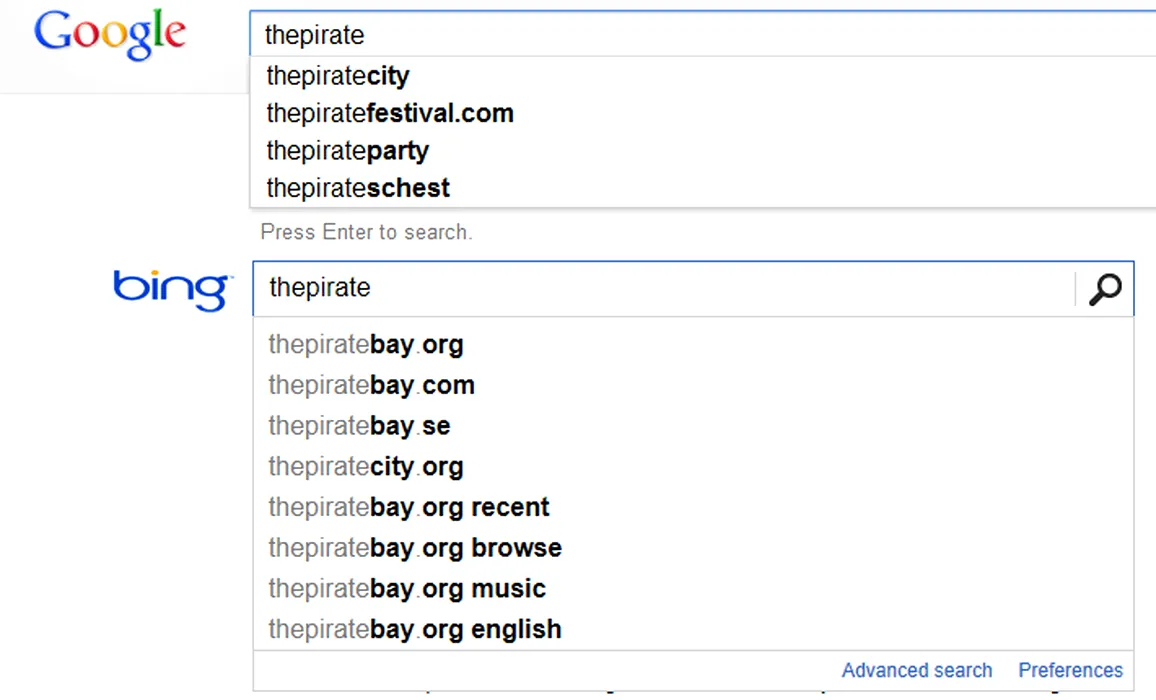
Task: Open the Preferences link
Action: 1070,670
